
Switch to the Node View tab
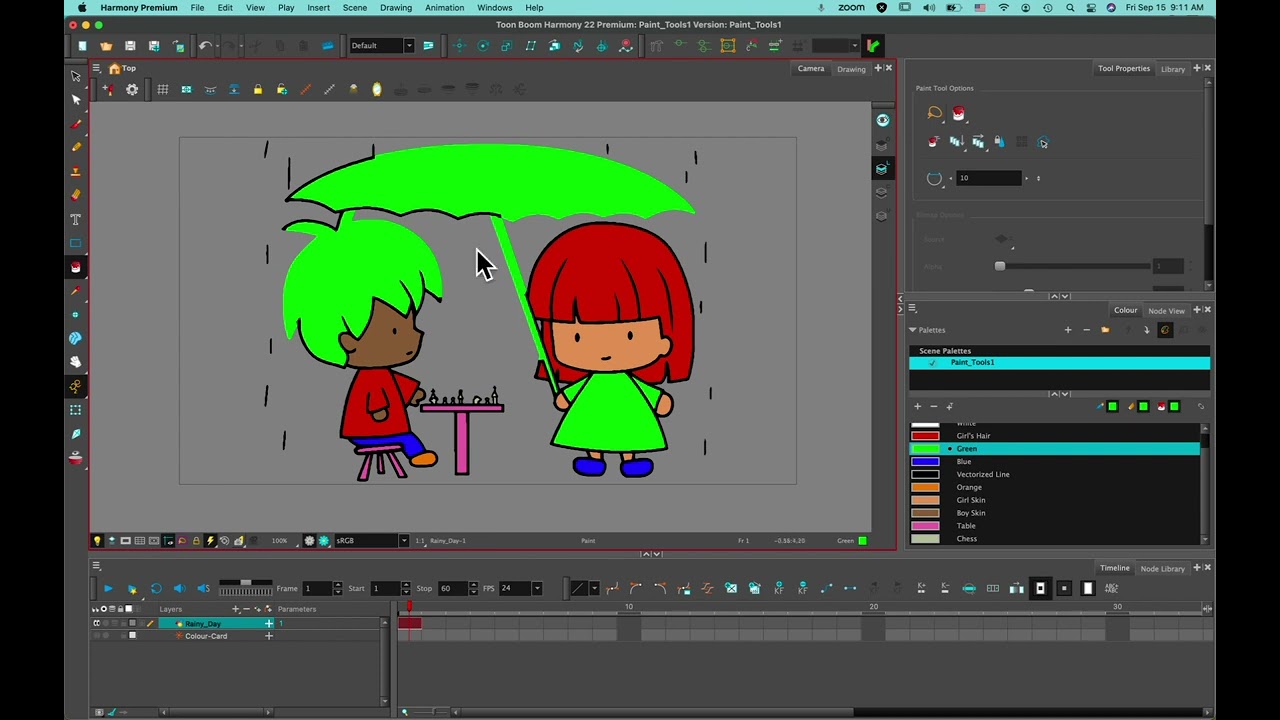tap(1166, 311)
